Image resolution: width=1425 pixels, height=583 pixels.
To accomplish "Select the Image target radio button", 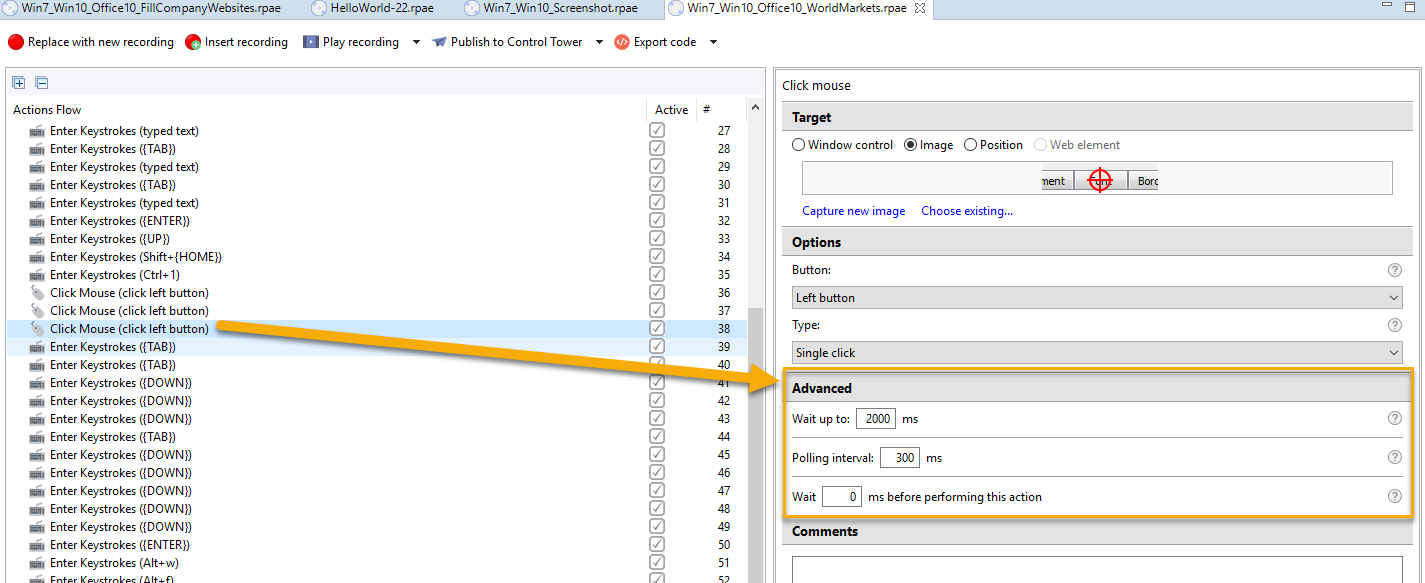I will 910,145.
